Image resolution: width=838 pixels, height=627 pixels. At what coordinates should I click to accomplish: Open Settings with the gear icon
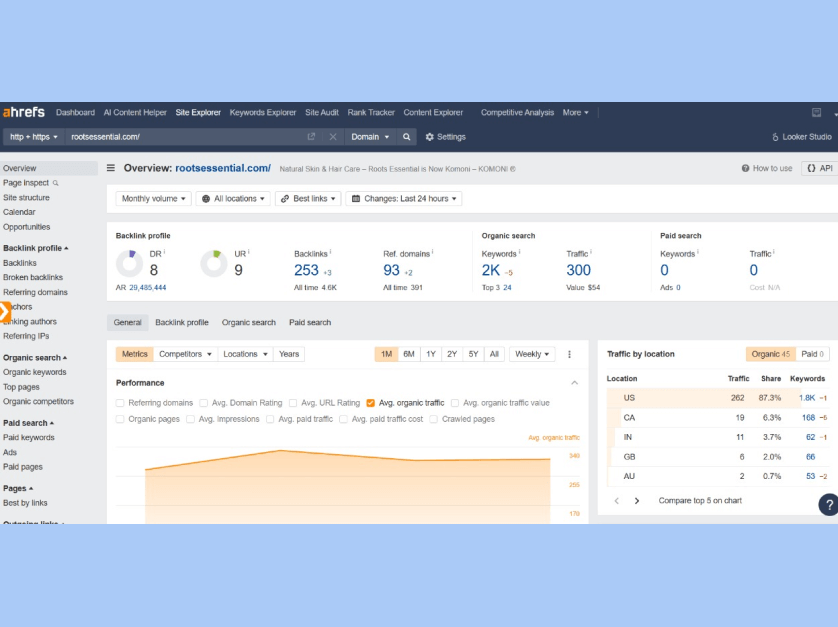tap(430, 137)
